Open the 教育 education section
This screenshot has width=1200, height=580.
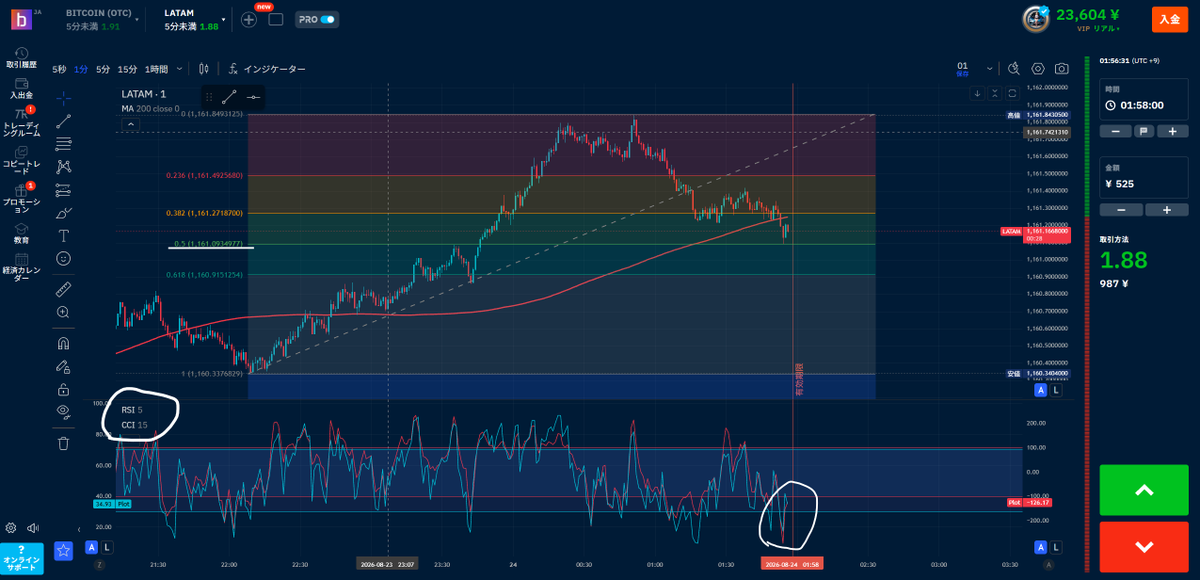21,233
